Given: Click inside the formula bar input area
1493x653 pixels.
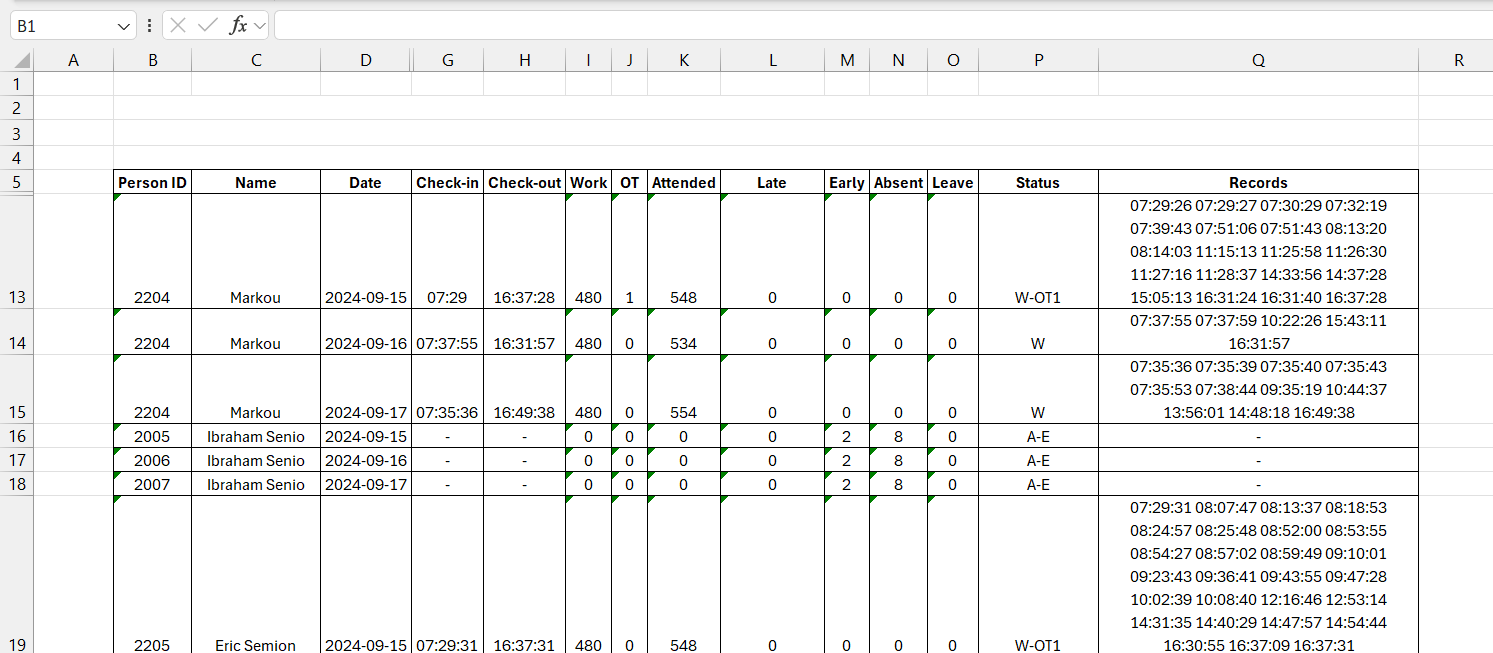Looking at the screenshot, I should (700, 25).
